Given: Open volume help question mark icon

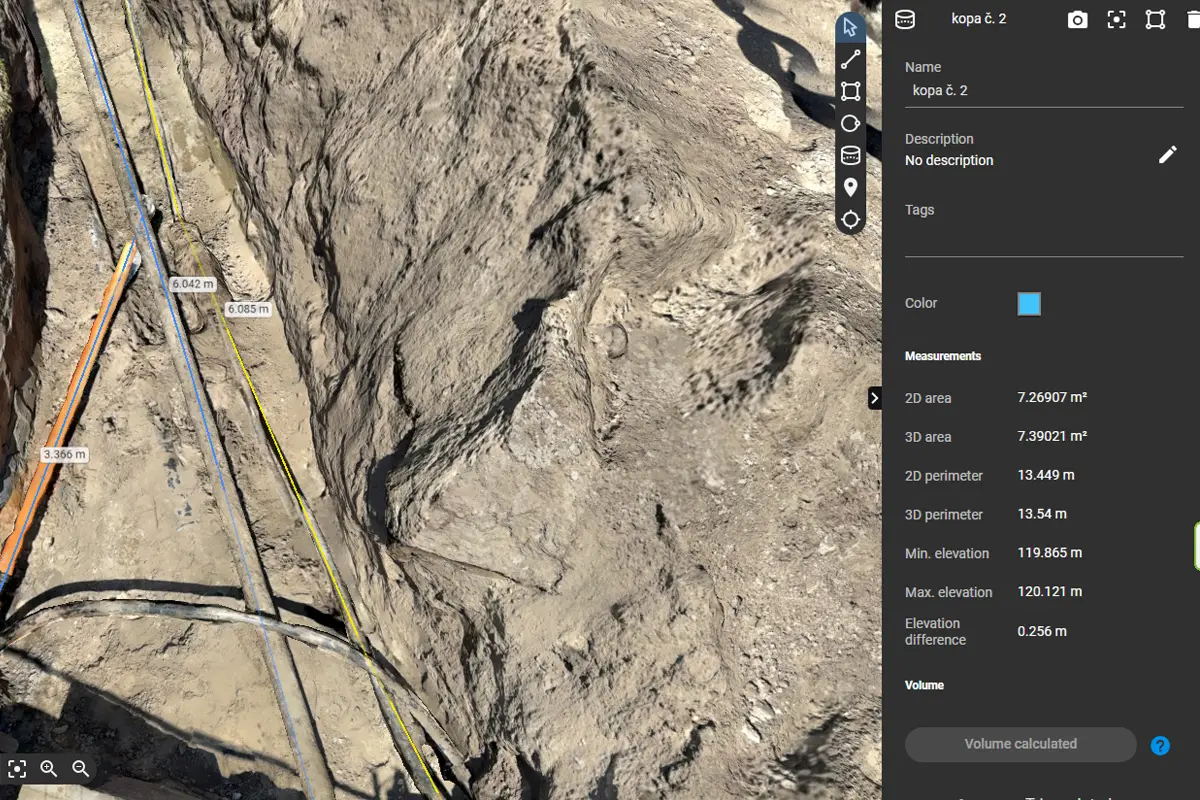Looking at the screenshot, I should [x=1160, y=745].
